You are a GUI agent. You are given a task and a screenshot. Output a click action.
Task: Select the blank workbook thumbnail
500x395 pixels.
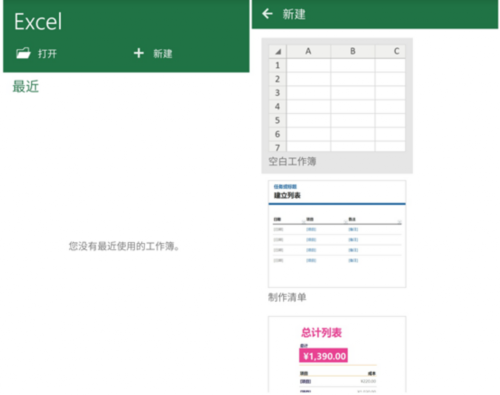[x=337, y=98]
